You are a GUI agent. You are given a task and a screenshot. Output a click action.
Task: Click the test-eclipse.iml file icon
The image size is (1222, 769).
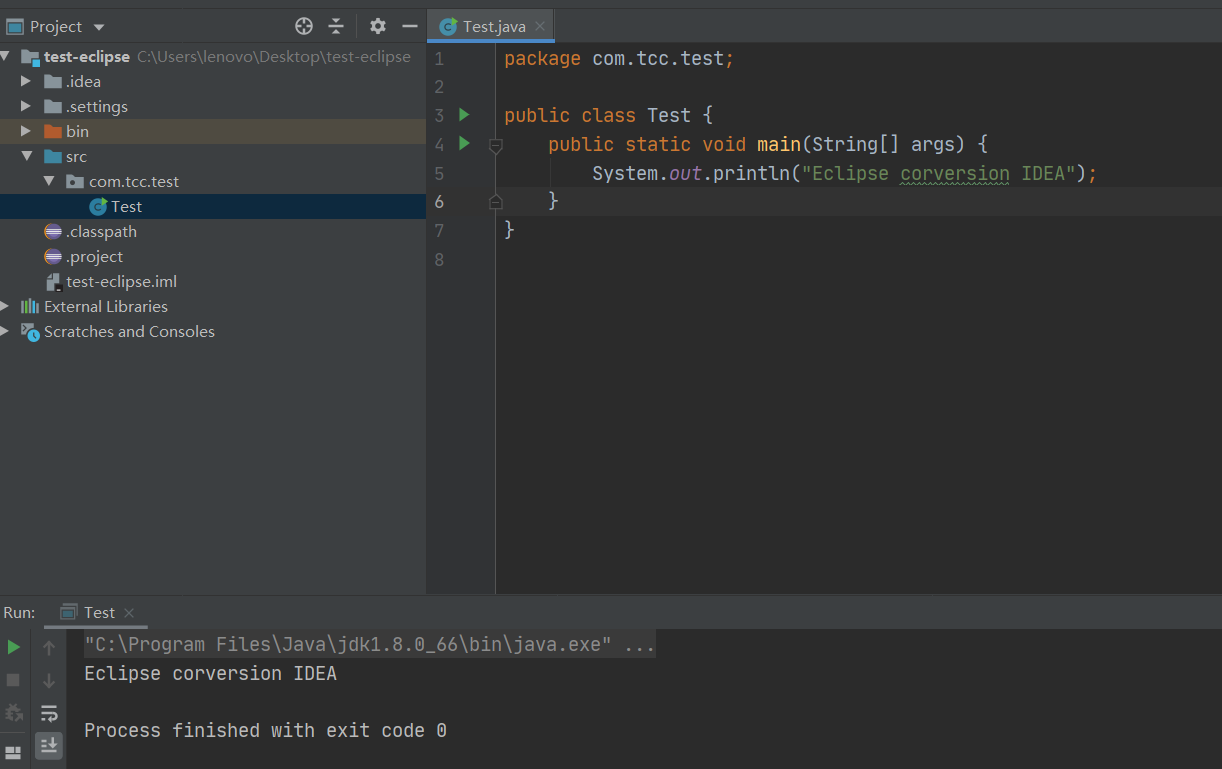tap(53, 282)
